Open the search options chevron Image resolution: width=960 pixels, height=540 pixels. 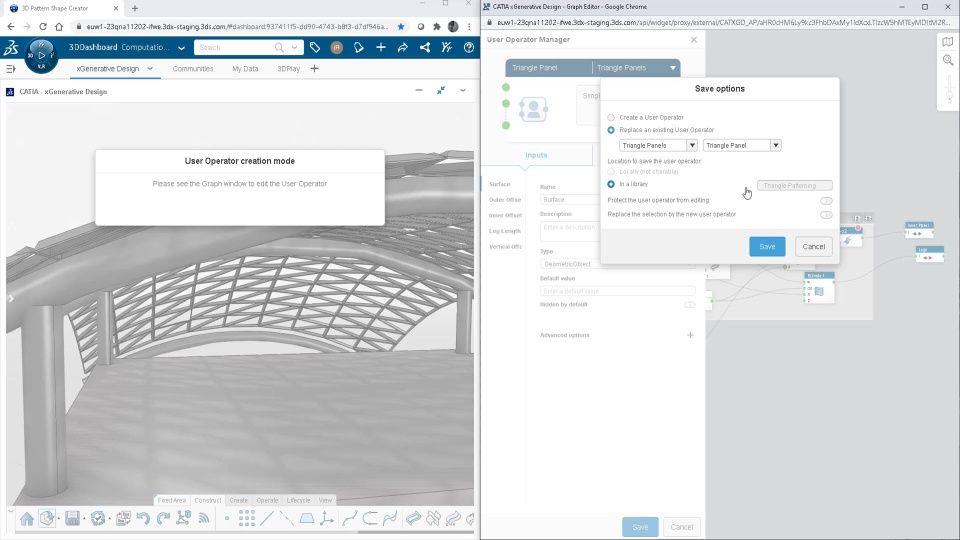click(294, 47)
